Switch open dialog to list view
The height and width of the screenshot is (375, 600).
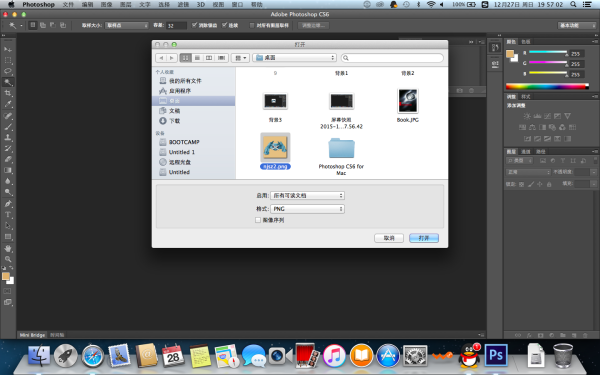point(197,58)
